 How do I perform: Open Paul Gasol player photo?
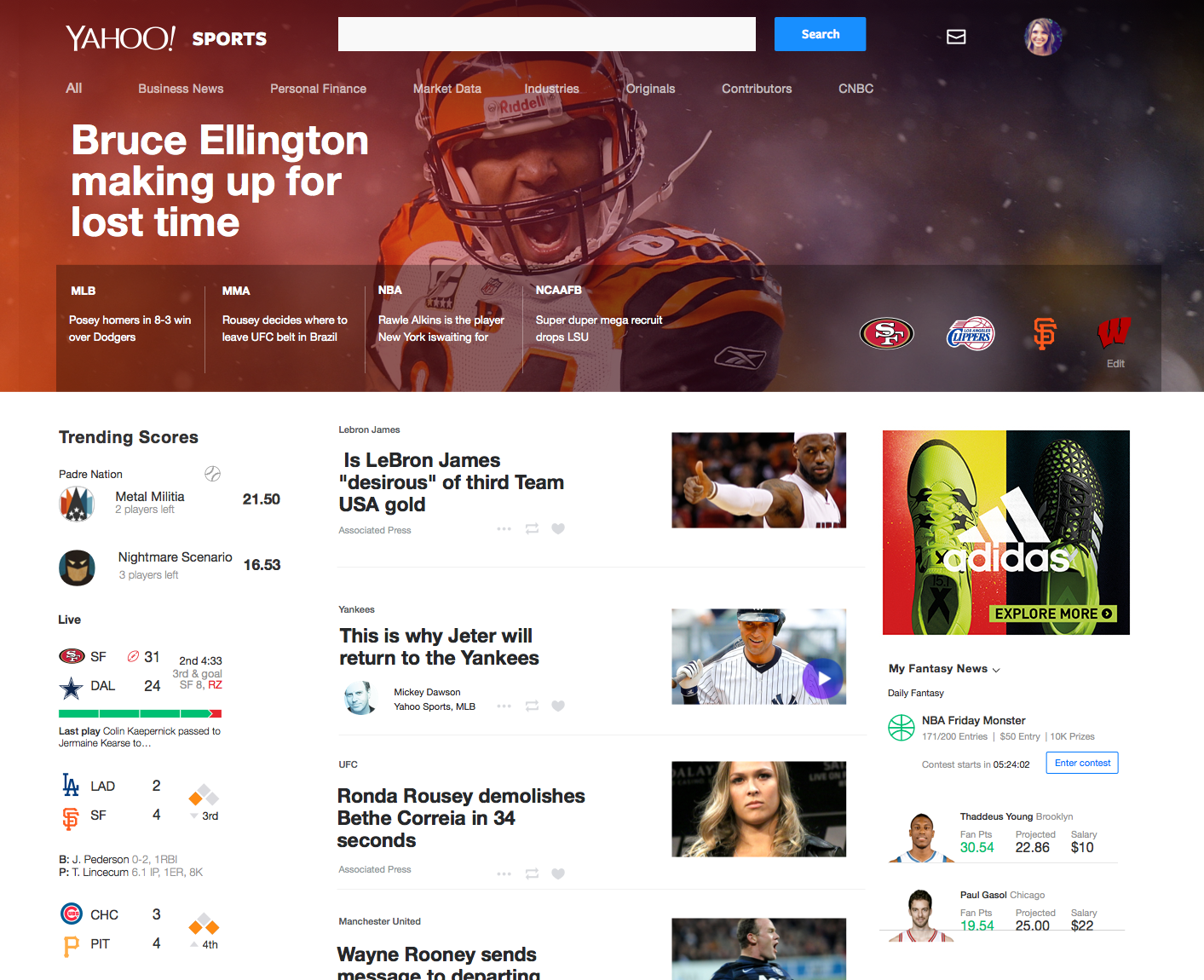click(921, 915)
